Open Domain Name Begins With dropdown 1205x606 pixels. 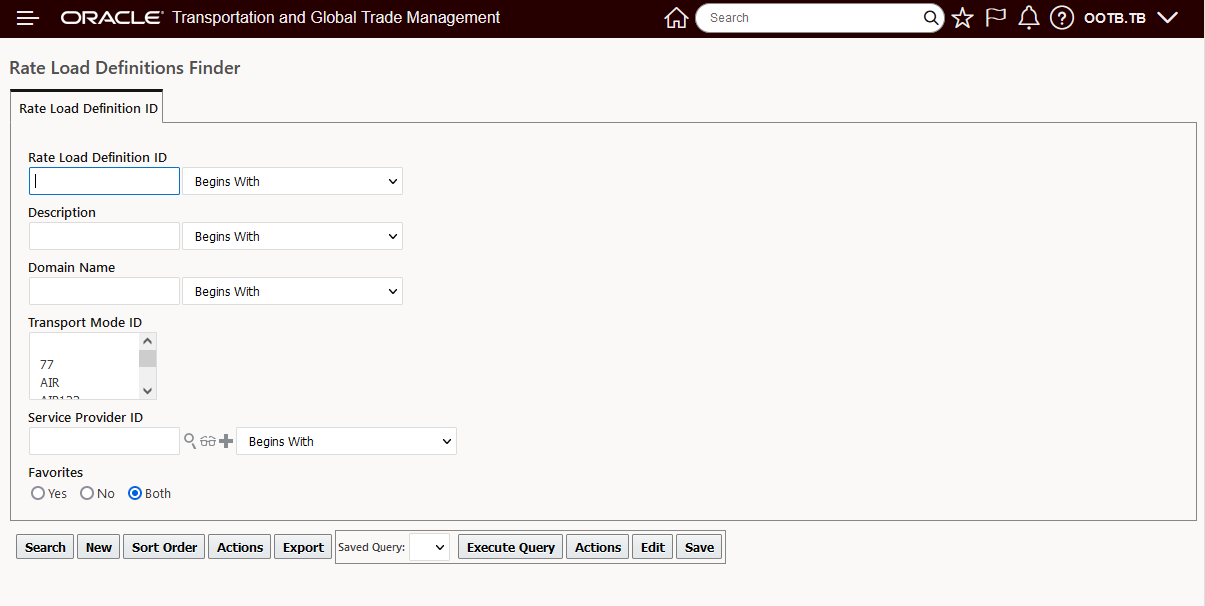tap(292, 291)
